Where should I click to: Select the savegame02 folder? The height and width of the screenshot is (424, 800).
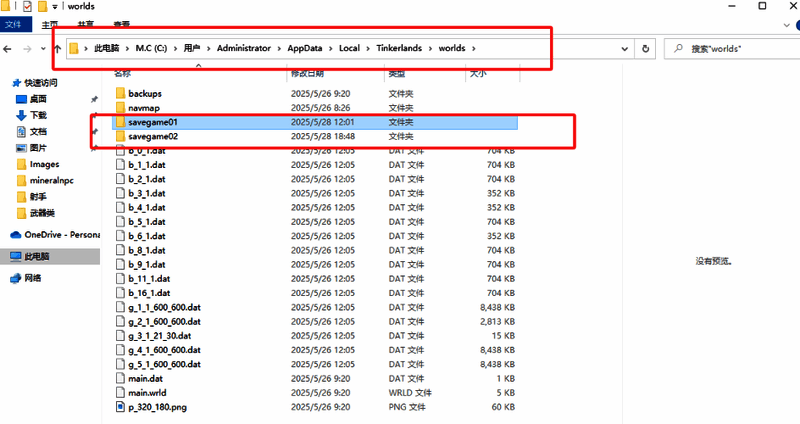(152, 136)
